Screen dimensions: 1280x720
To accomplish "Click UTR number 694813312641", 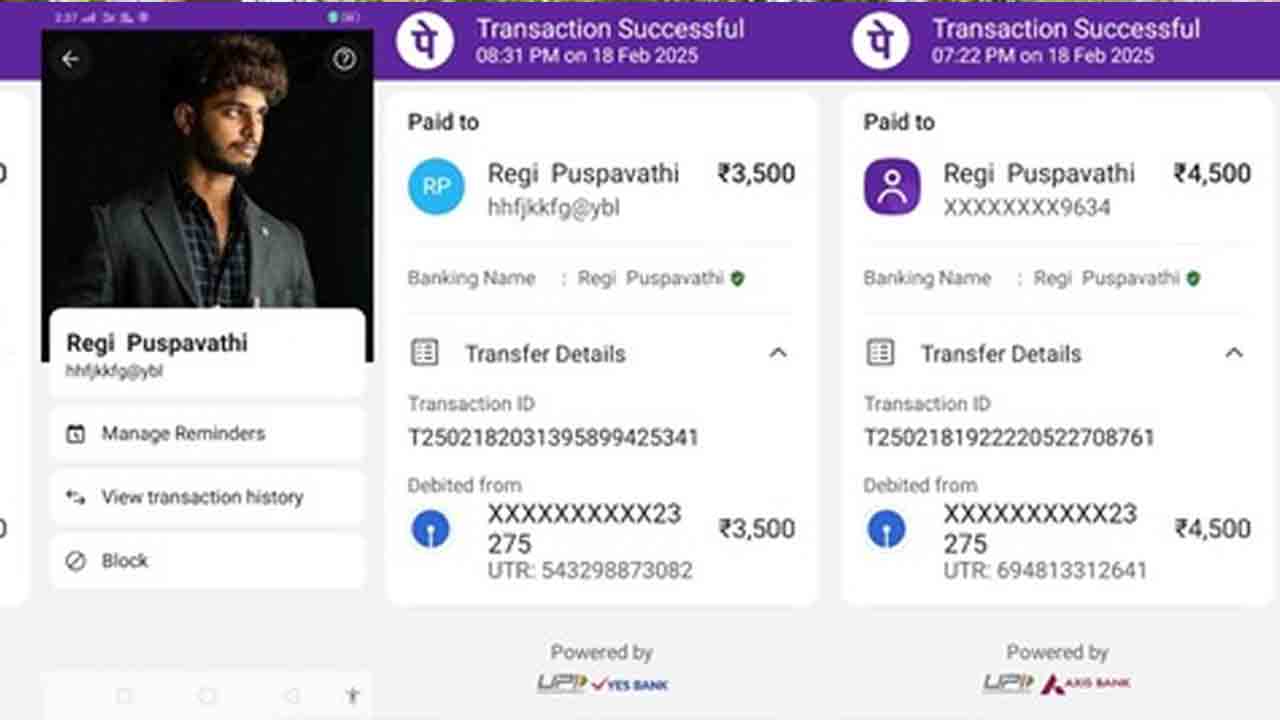I will pyautogui.click(x=1045, y=571).
